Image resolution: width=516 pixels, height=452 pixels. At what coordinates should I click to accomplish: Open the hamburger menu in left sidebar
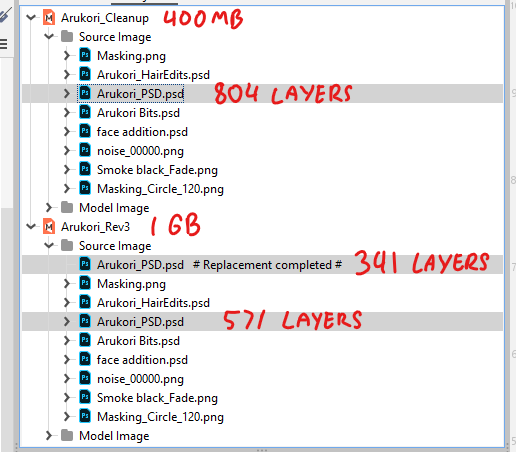(3, 44)
